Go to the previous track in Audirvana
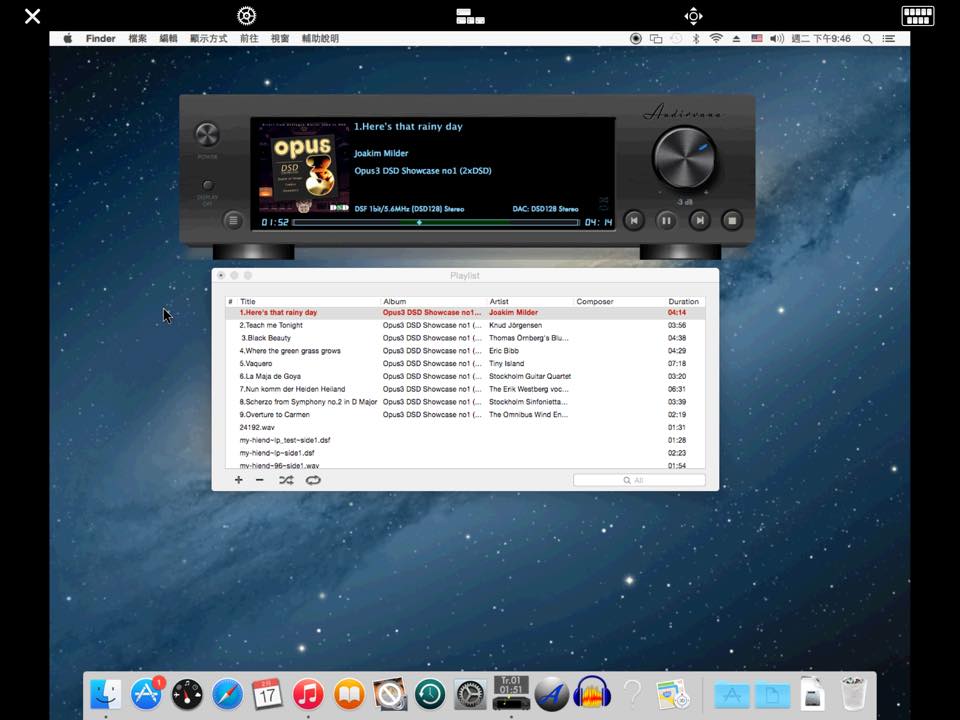 (634, 220)
